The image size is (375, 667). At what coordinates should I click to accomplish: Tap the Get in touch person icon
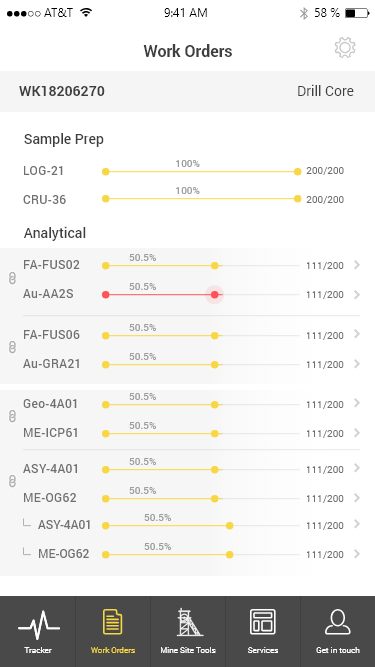coord(338,622)
